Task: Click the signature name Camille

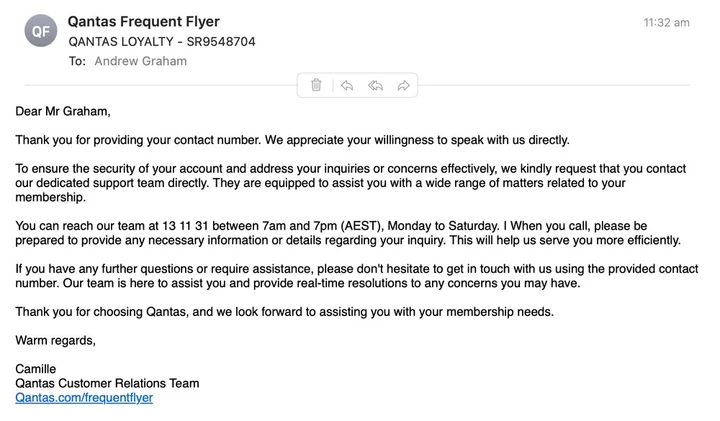Action: point(38,369)
